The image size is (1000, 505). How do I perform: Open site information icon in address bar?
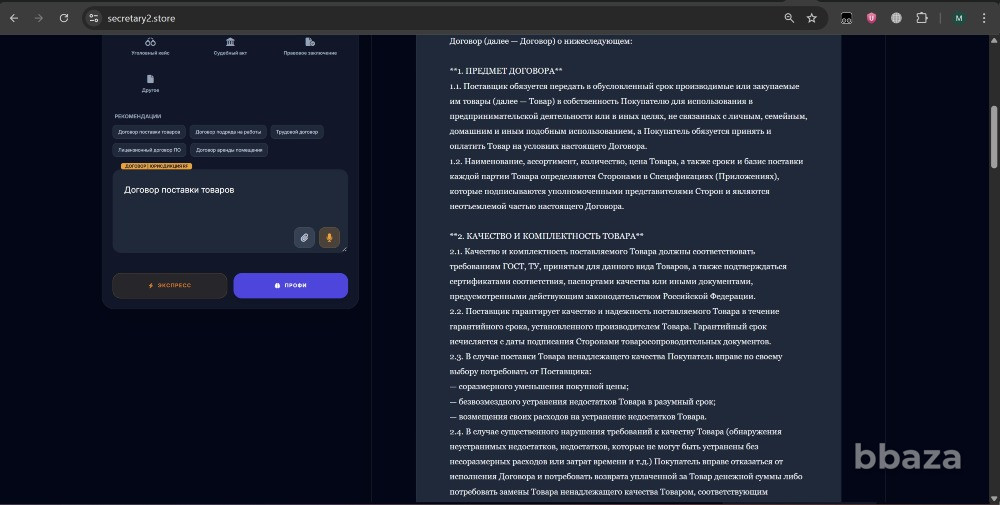[x=94, y=18]
